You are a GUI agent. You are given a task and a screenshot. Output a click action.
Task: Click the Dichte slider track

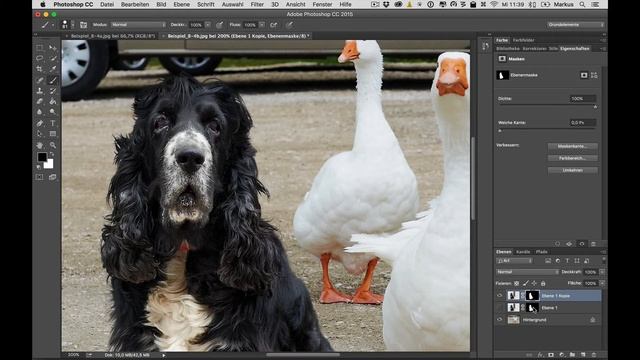[x=547, y=106]
